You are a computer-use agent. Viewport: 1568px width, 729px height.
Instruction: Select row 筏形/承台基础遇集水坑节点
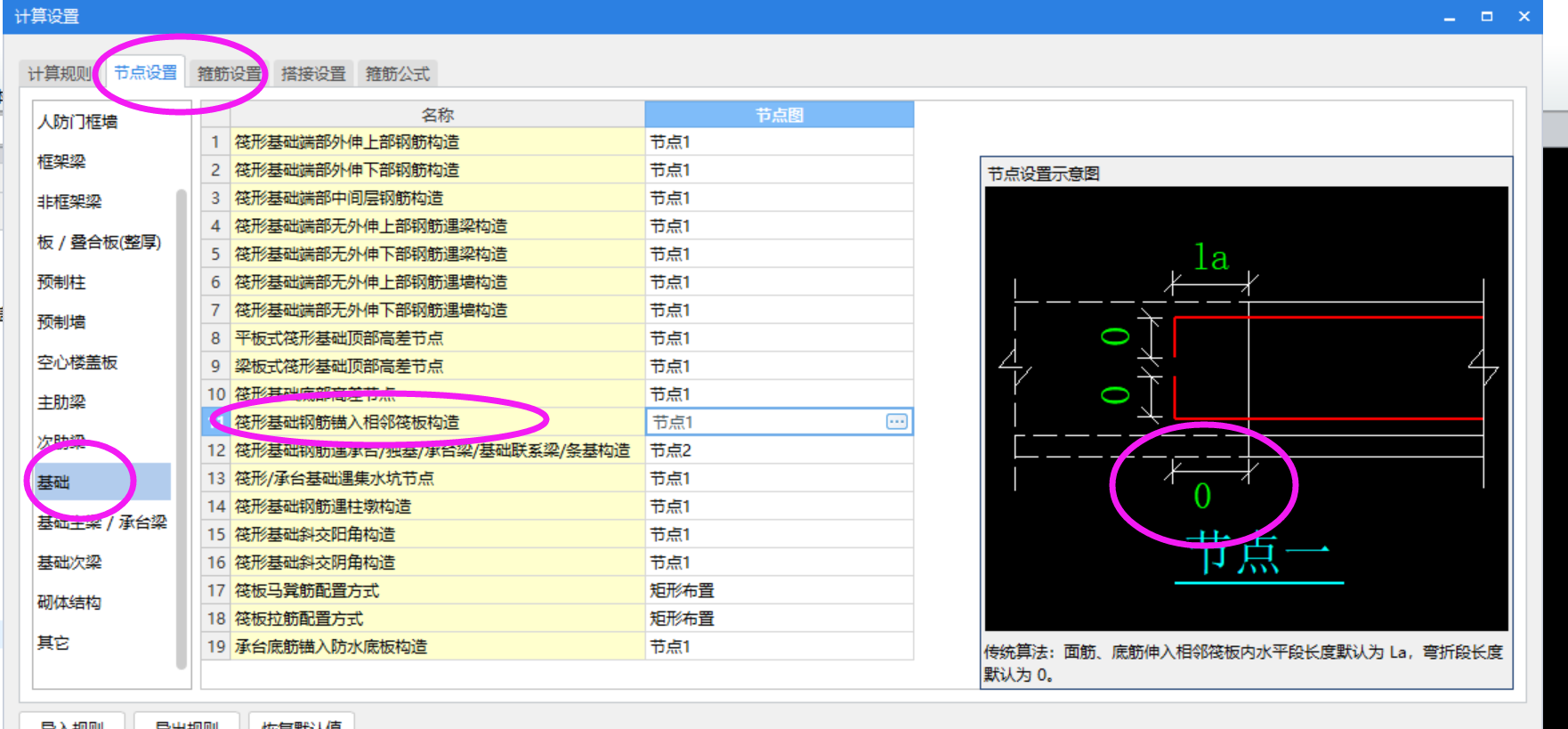pyautogui.click(x=437, y=478)
